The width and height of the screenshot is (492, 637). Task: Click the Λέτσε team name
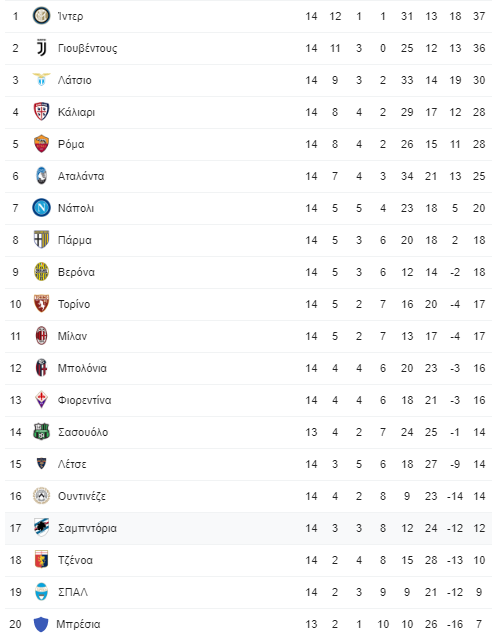pos(72,464)
